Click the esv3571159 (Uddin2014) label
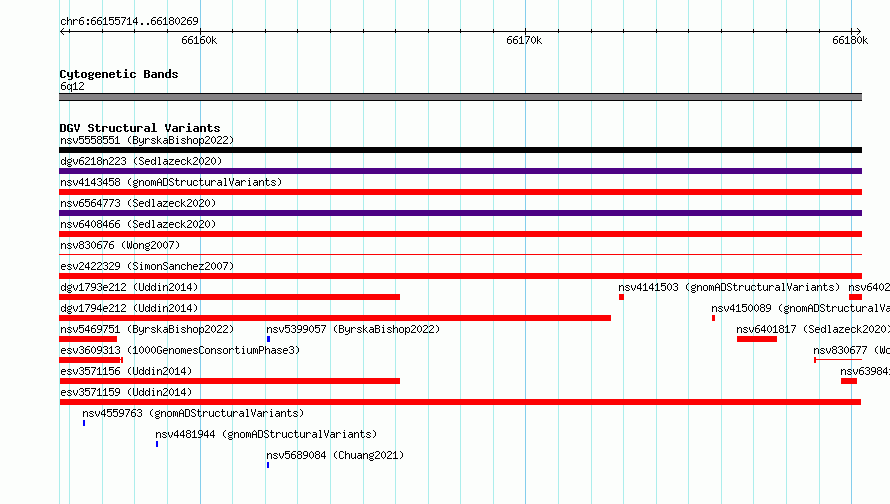 tap(126, 392)
